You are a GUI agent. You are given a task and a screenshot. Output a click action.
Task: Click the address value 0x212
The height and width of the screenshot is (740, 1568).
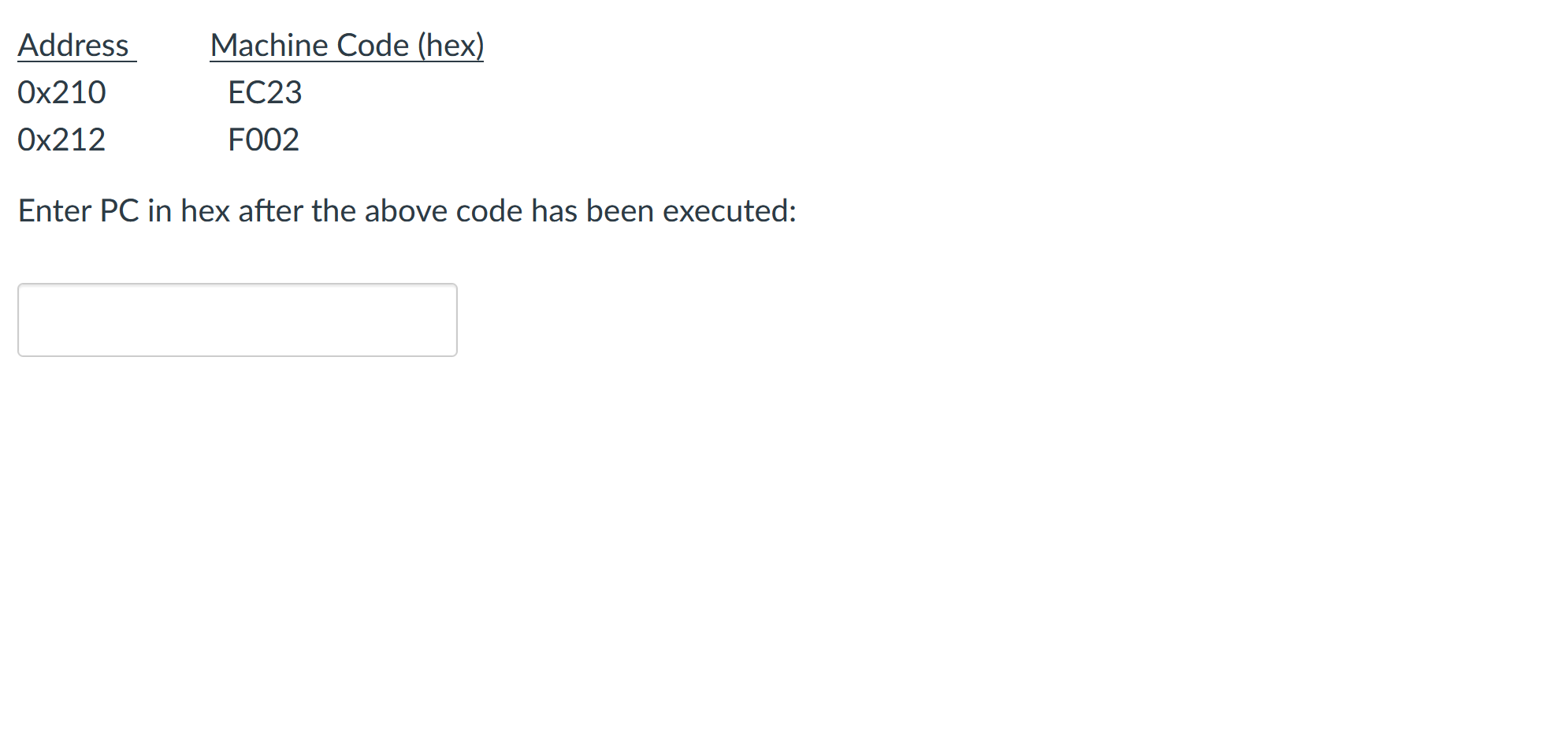point(61,139)
